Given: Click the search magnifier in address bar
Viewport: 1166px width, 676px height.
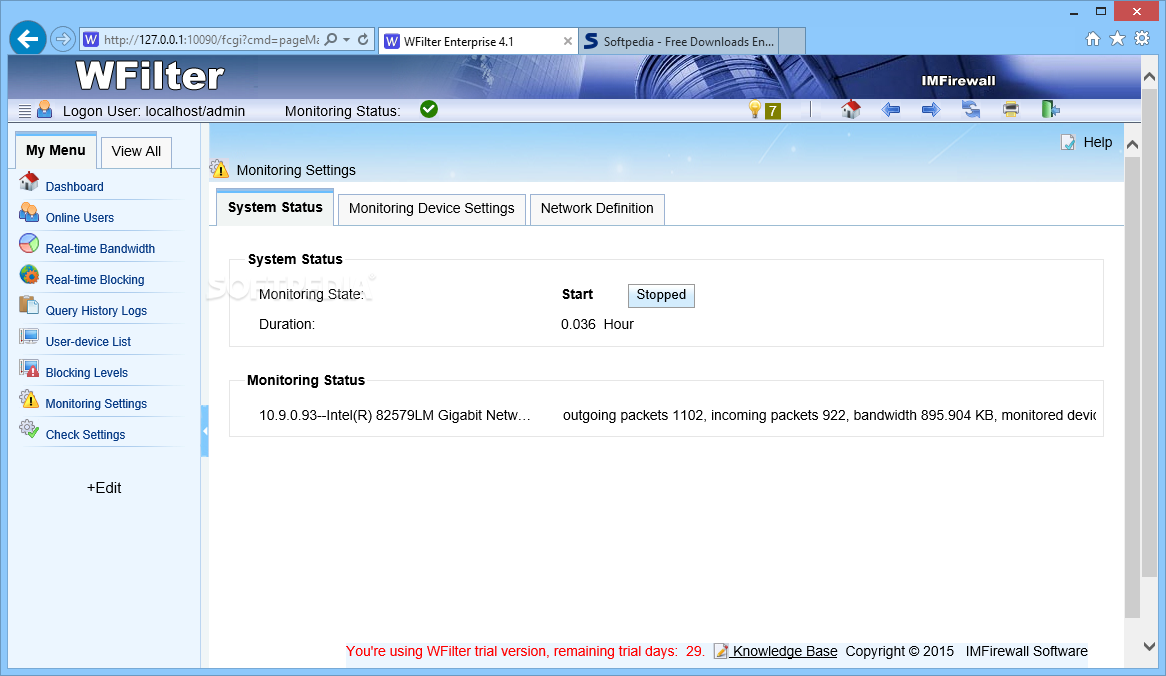Looking at the screenshot, I should tap(331, 39).
